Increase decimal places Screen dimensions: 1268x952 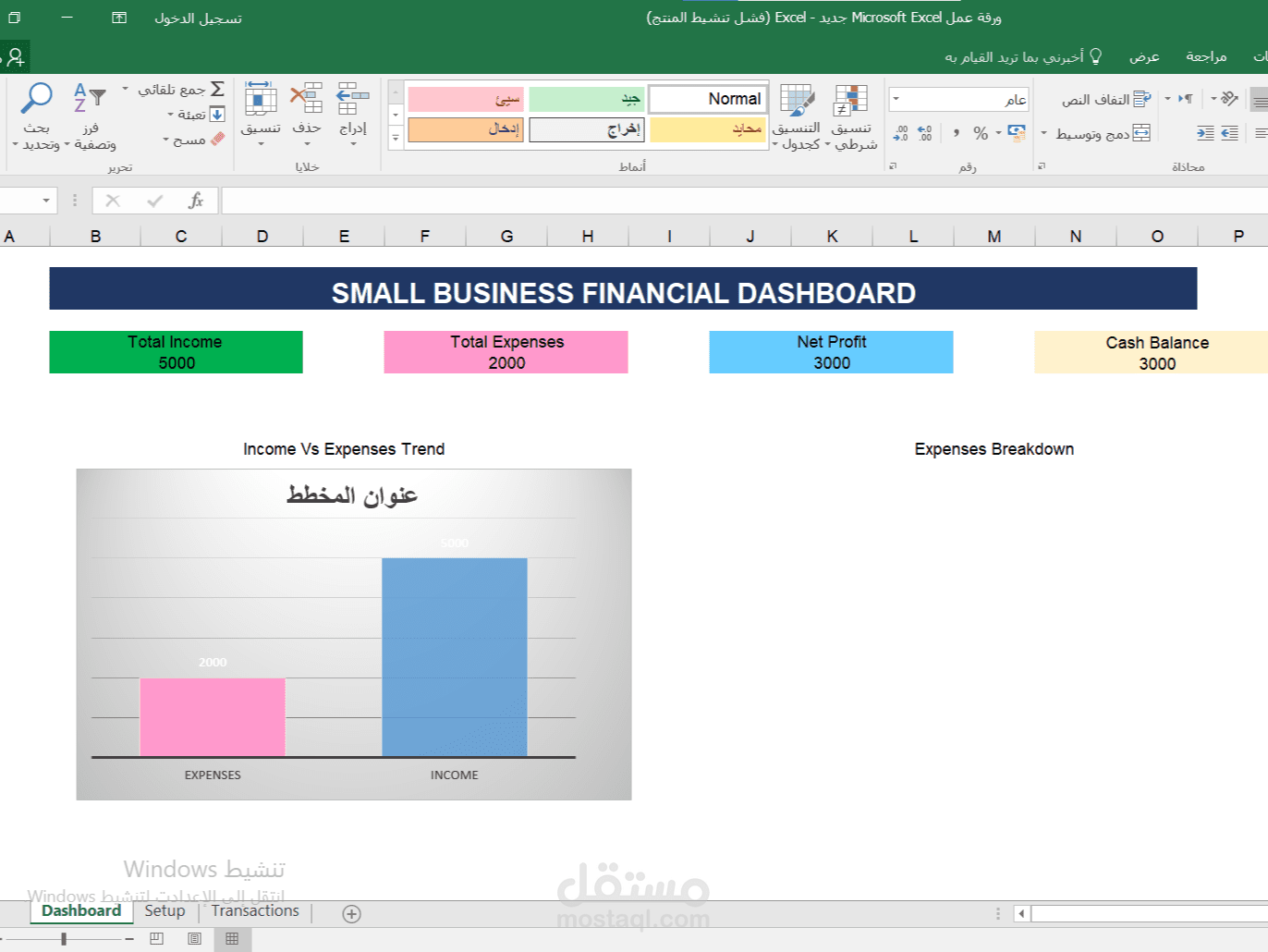tap(924, 133)
